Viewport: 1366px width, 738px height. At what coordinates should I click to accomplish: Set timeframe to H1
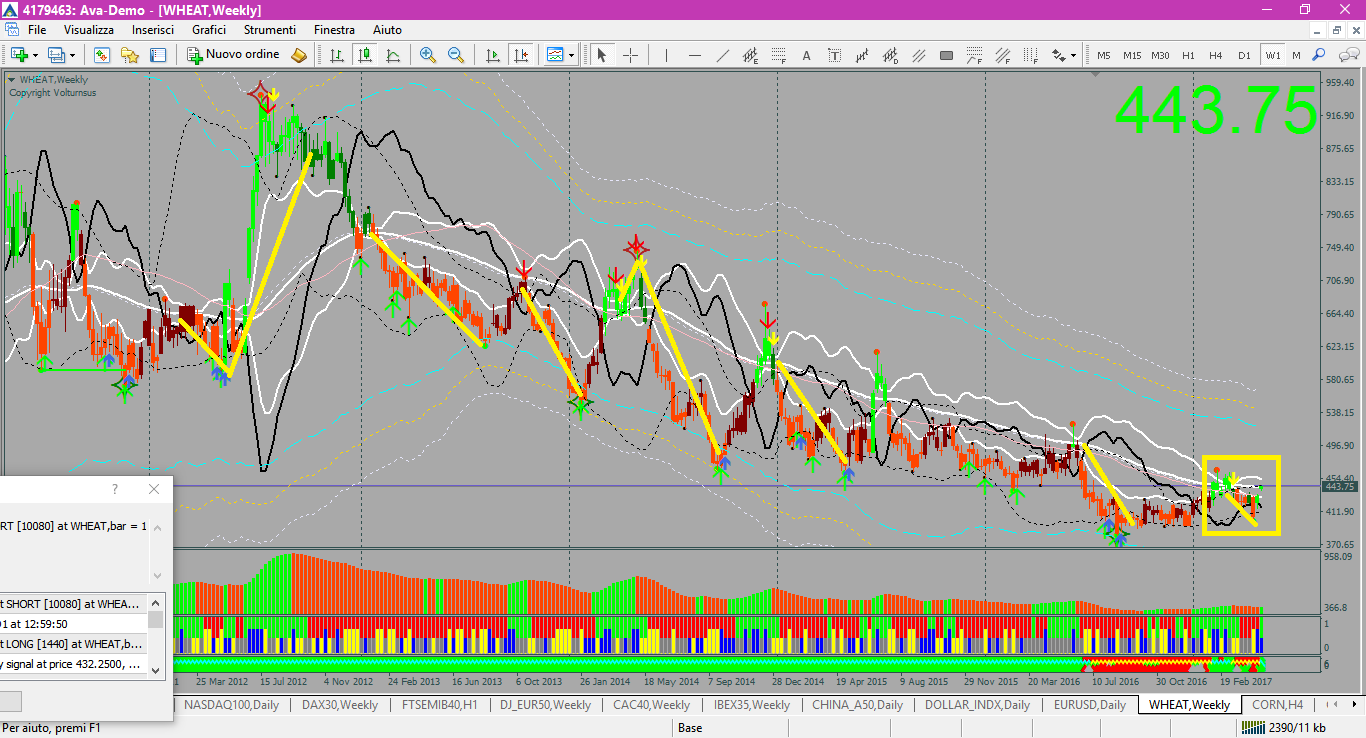[x=1188, y=55]
